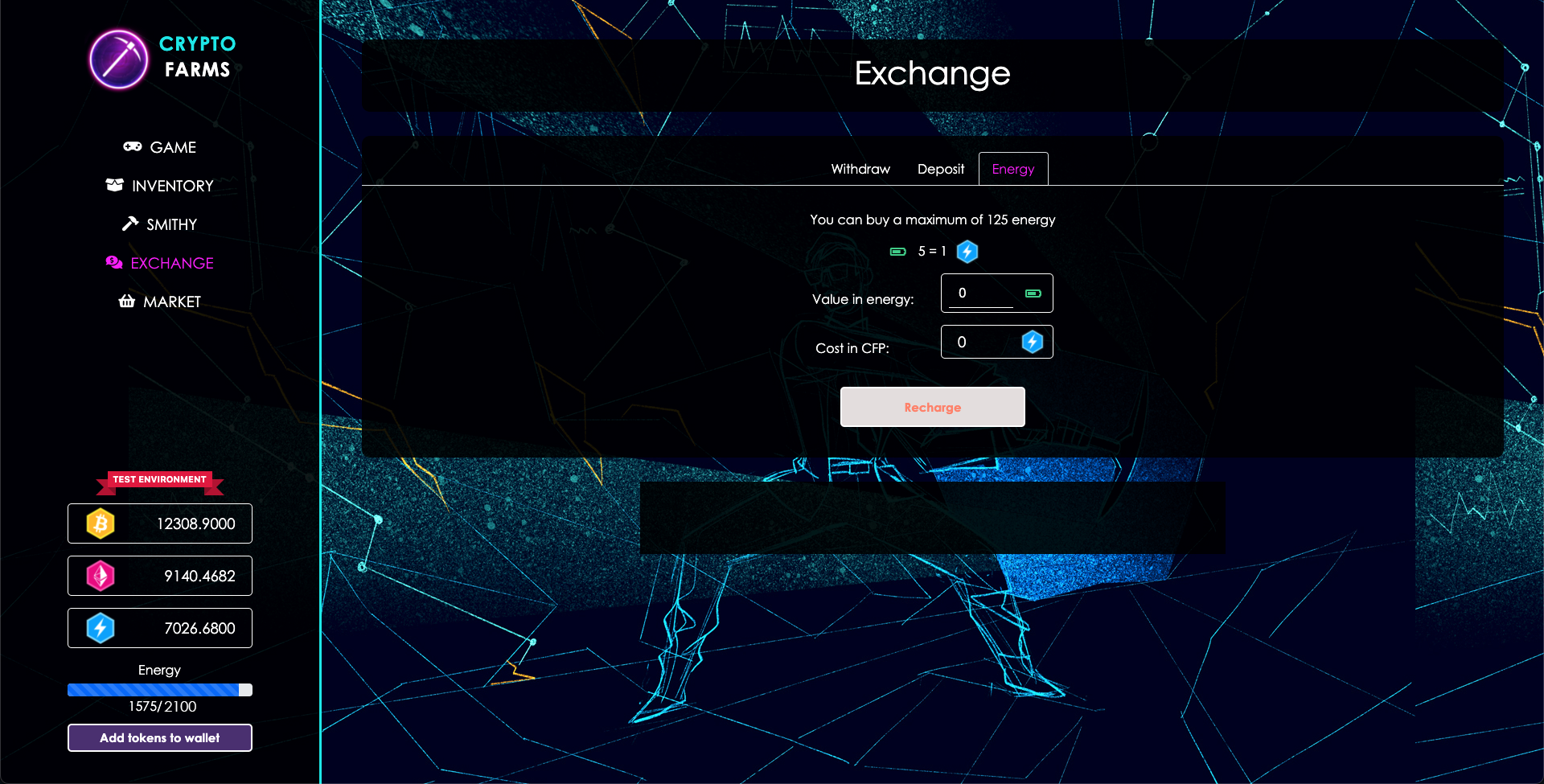Image resolution: width=1544 pixels, height=784 pixels.
Task: Click the Recharge button
Action: (x=933, y=407)
